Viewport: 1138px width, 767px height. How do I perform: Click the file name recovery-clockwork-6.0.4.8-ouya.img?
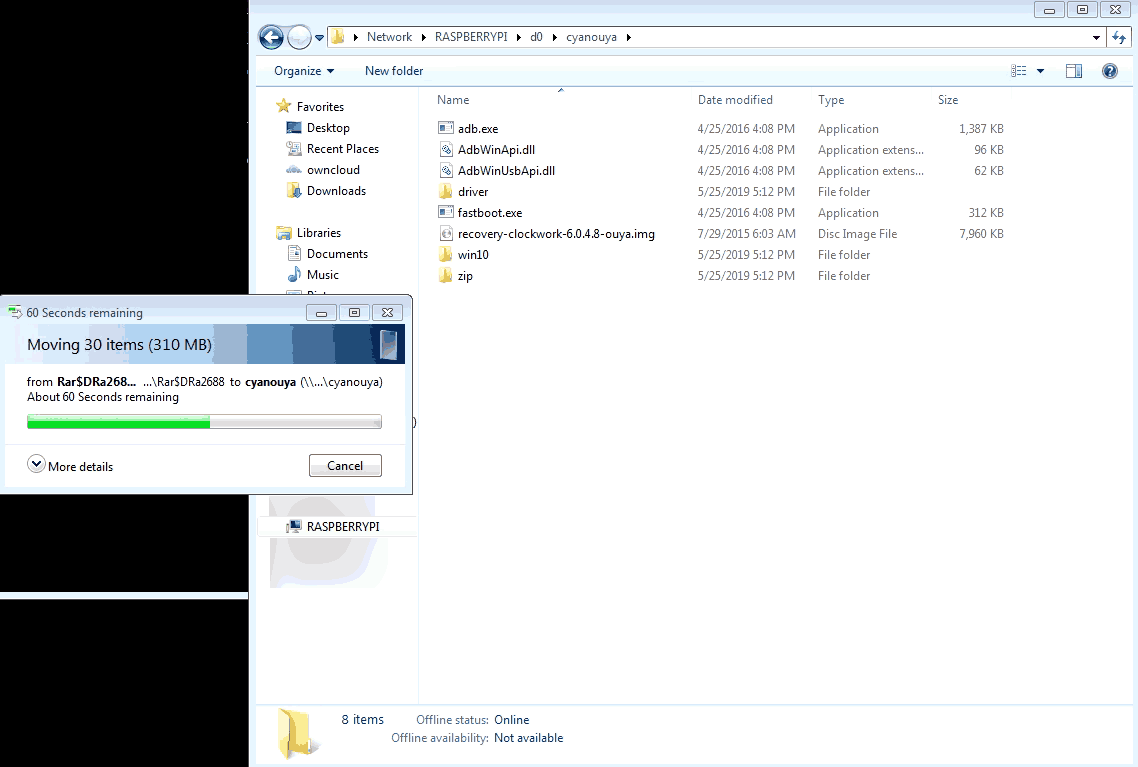tap(556, 234)
